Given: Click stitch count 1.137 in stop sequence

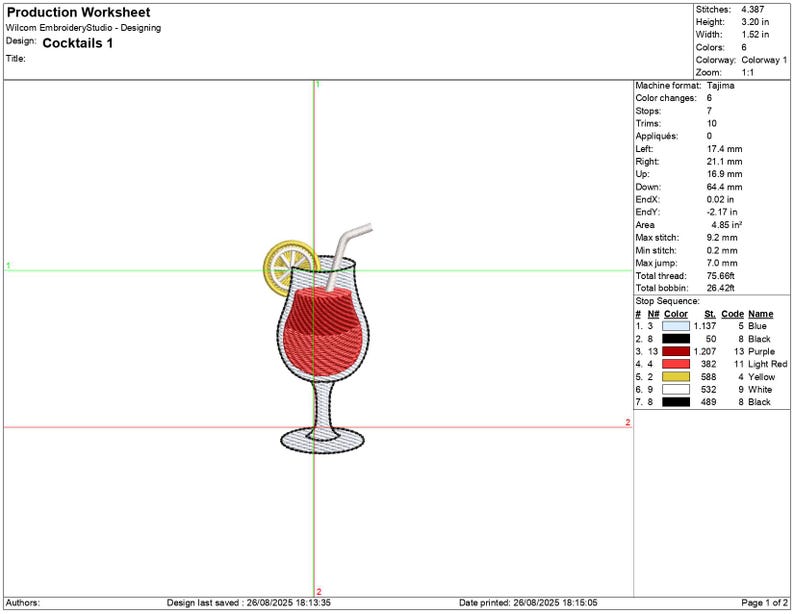Looking at the screenshot, I should point(705,326).
